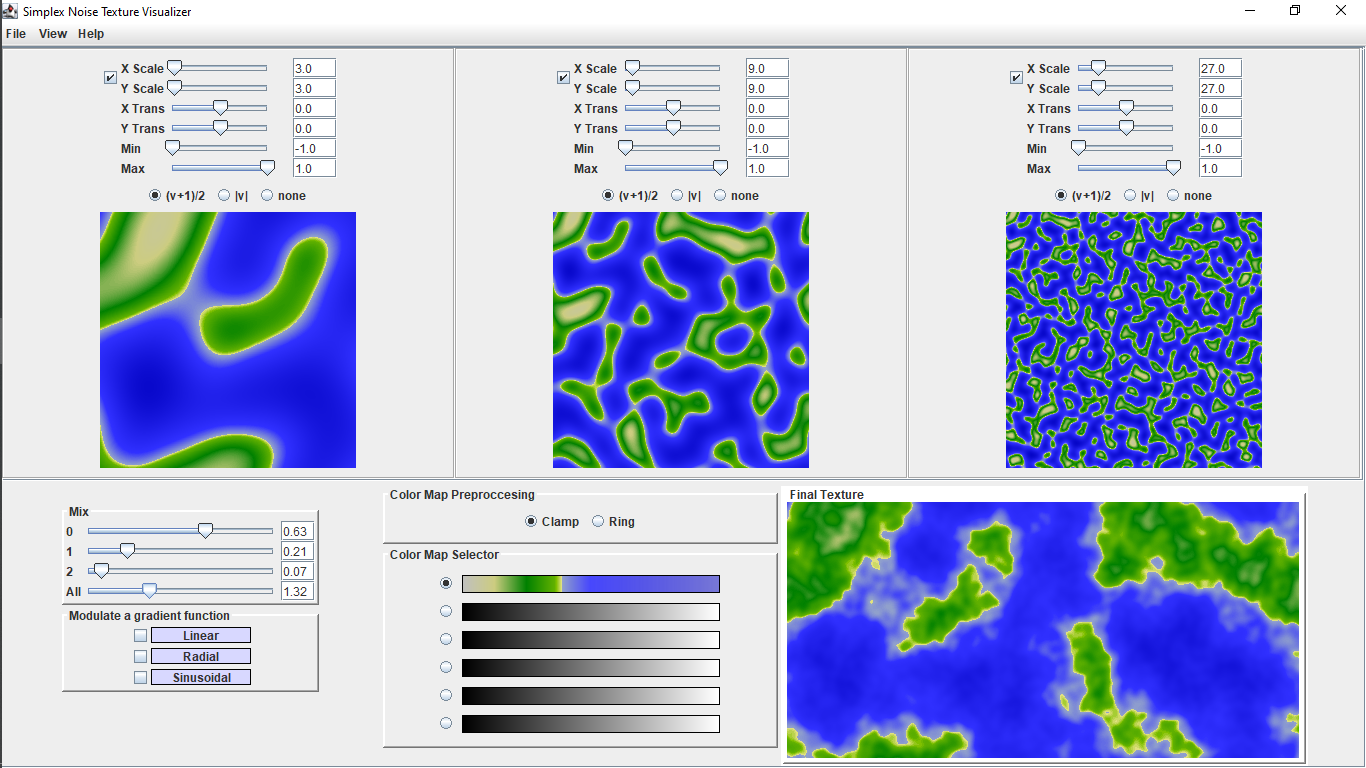Maximize or restore the window

1295,11
